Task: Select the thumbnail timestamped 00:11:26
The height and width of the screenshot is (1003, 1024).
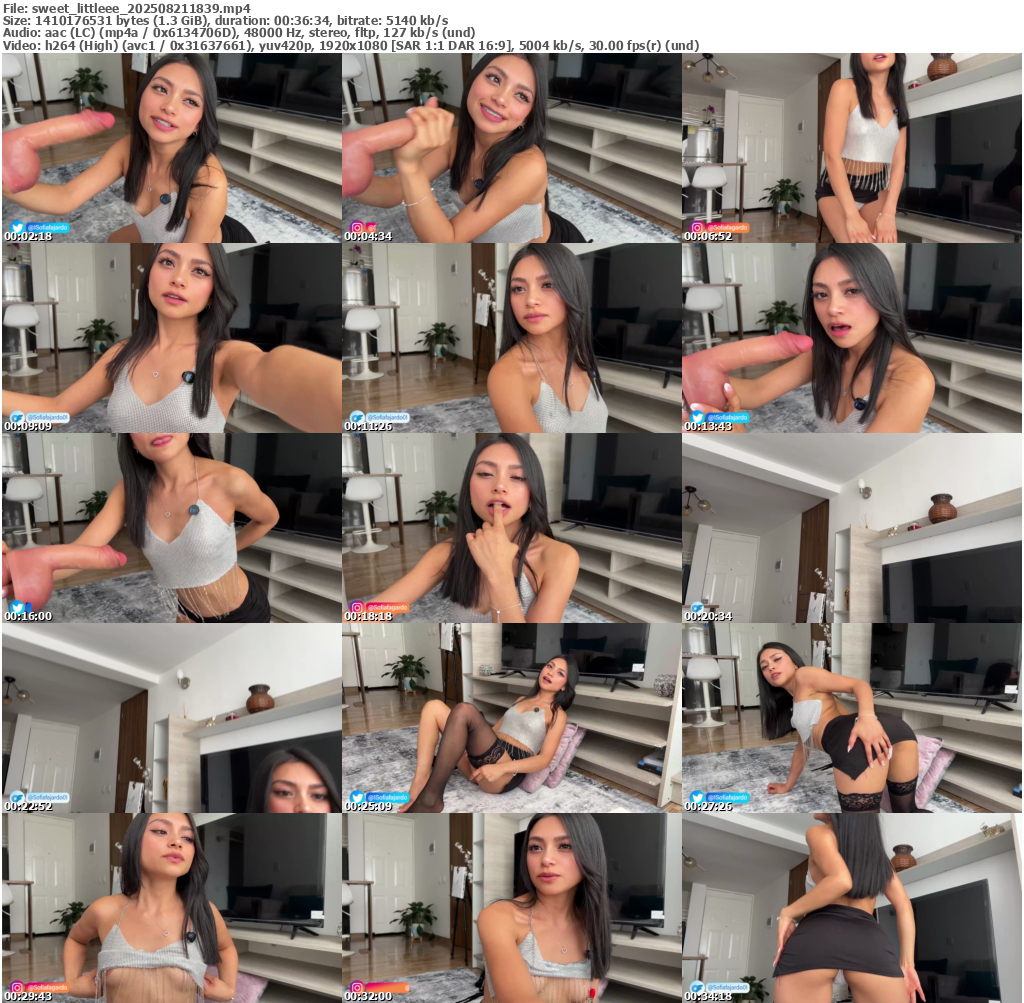Action: click(x=511, y=337)
